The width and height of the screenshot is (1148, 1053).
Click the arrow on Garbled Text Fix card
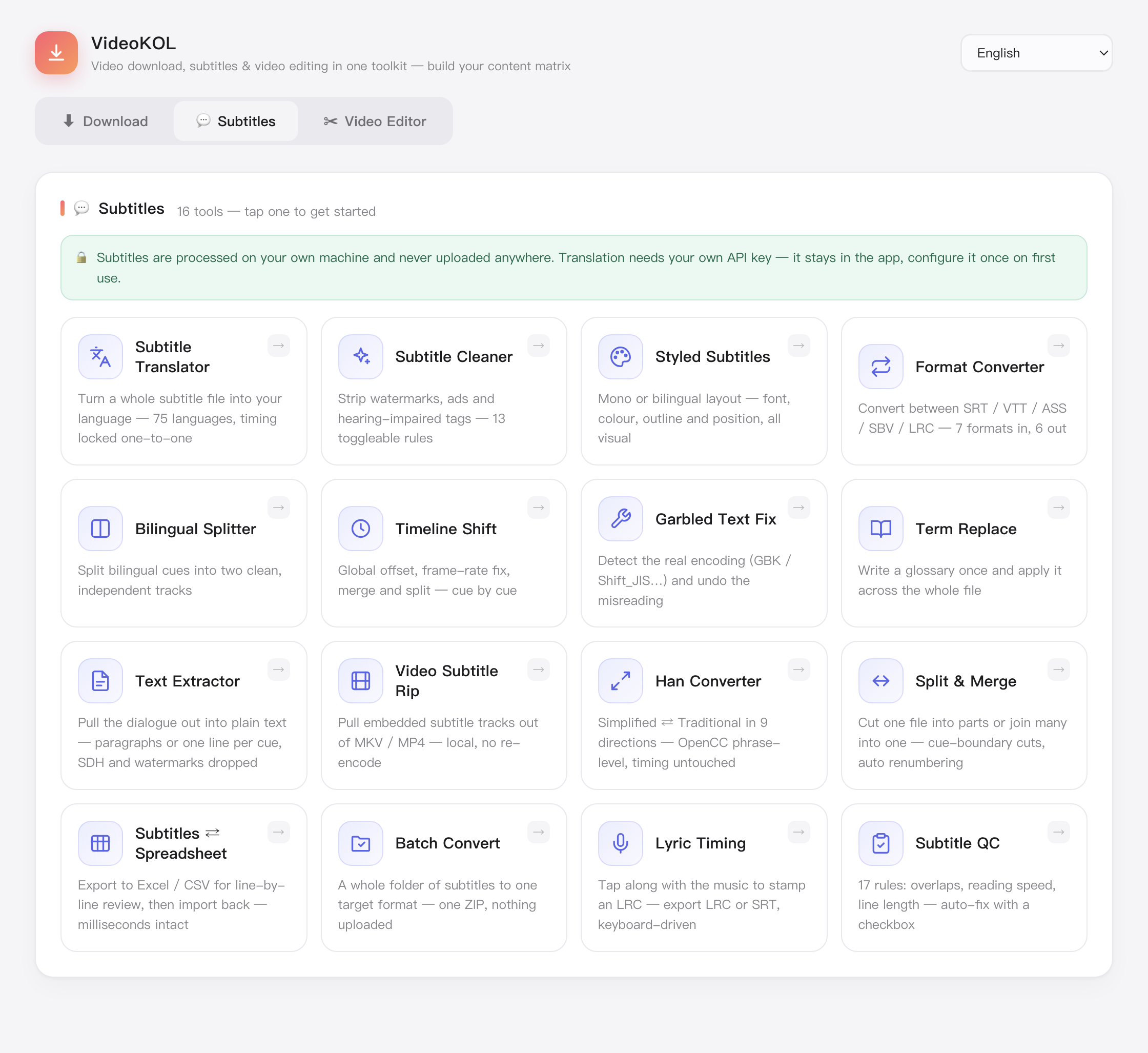[799, 507]
